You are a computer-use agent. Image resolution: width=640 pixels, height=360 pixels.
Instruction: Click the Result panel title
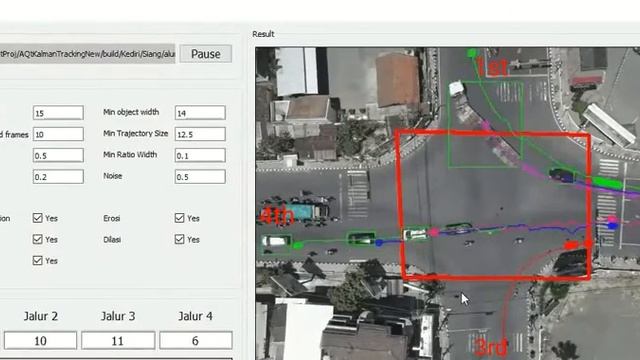pyautogui.click(x=263, y=34)
